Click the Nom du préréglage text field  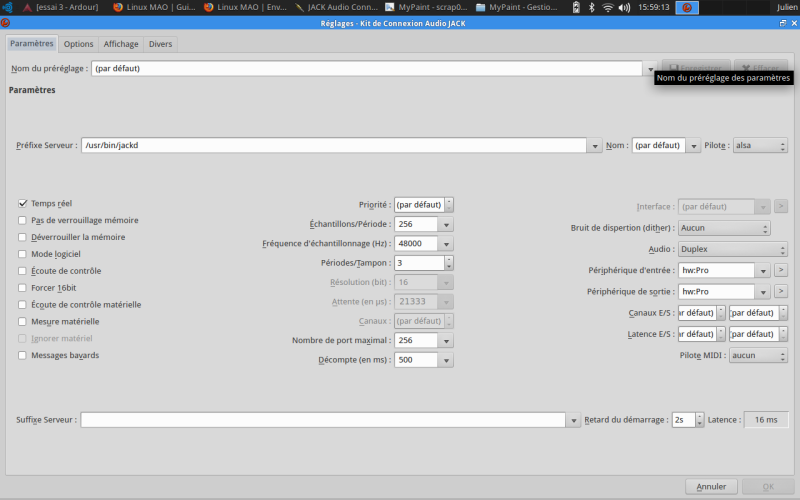[367, 68]
